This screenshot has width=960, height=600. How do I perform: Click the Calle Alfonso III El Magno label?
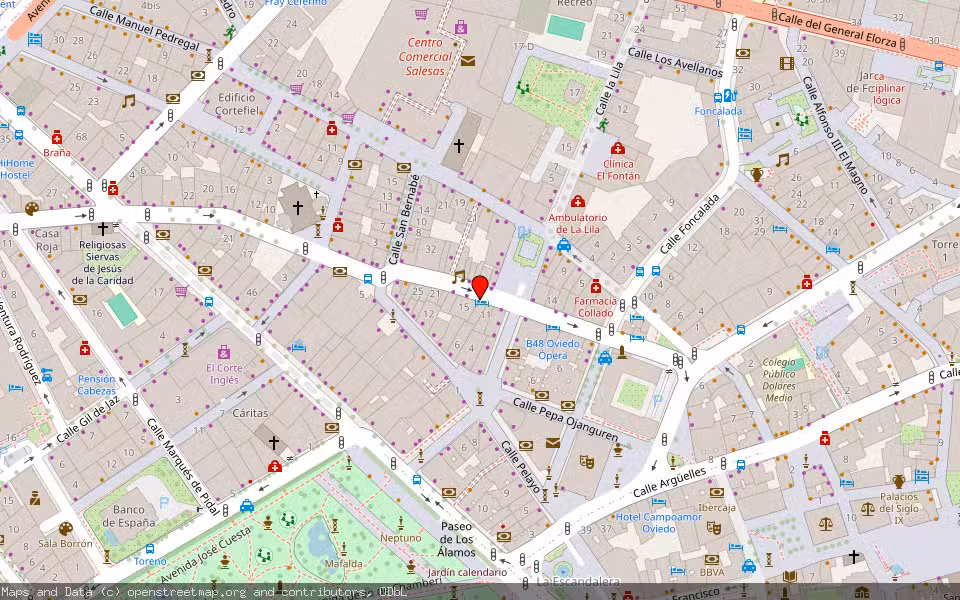tap(836, 135)
